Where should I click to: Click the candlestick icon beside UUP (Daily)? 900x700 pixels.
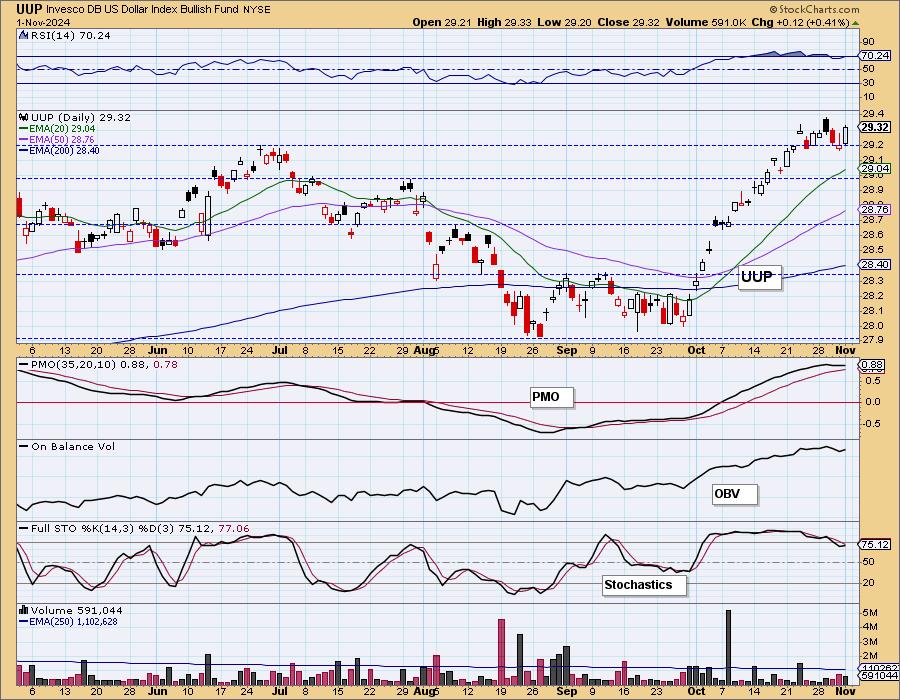24,117
